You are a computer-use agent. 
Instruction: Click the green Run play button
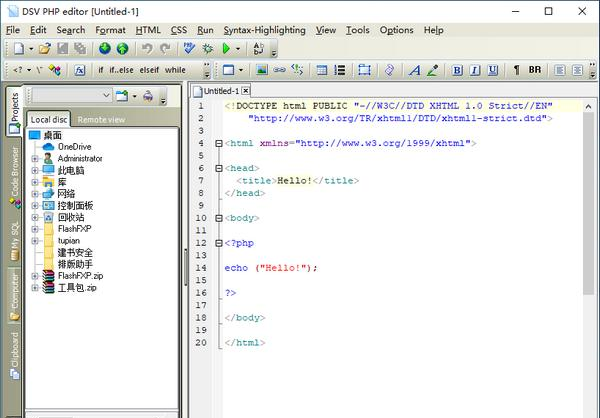coord(227,48)
